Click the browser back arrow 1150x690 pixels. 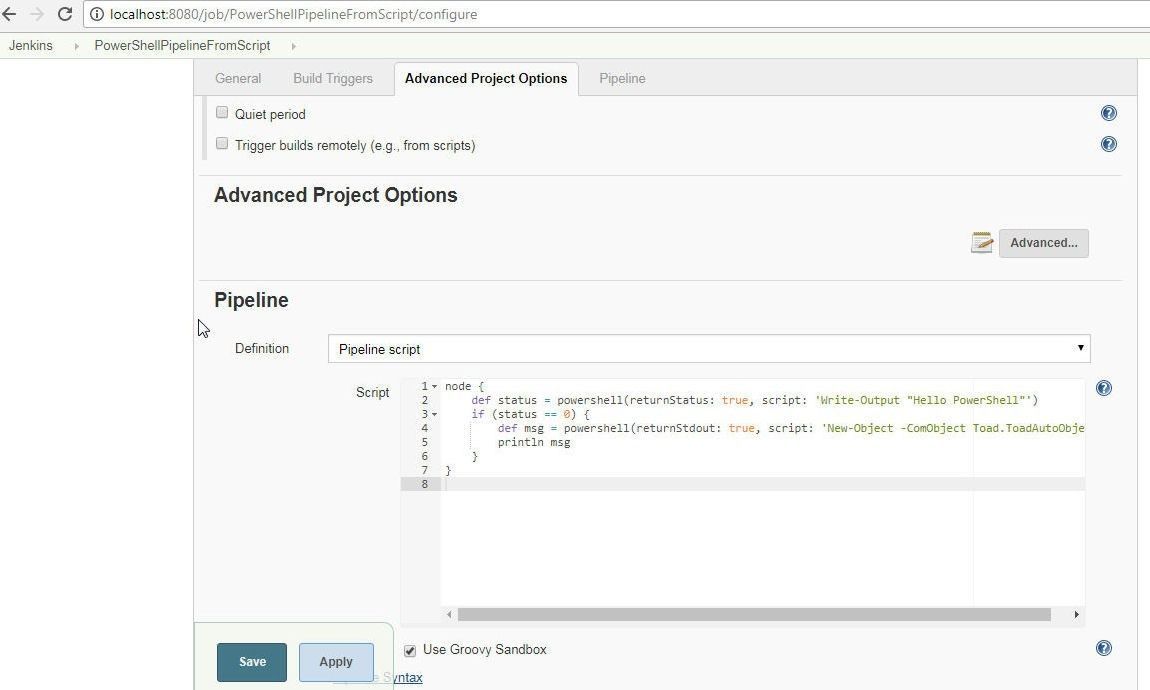9,14
